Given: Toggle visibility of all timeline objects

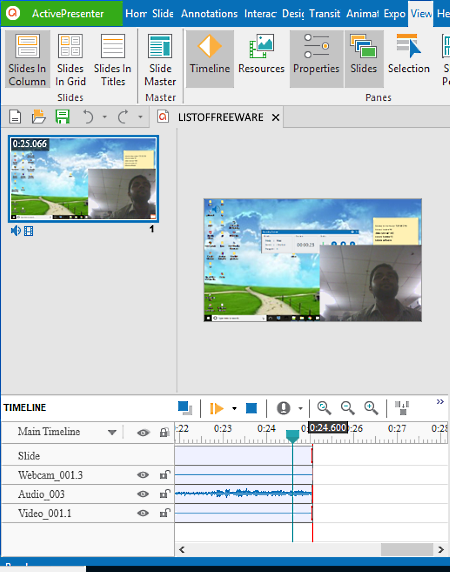Looking at the screenshot, I should pos(143,433).
